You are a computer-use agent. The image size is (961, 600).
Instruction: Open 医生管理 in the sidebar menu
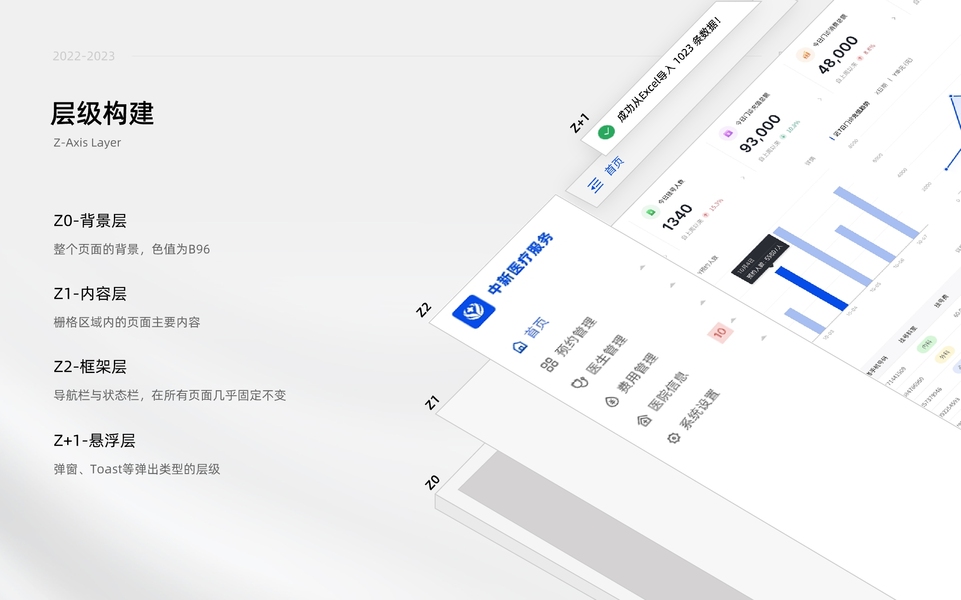607,355
